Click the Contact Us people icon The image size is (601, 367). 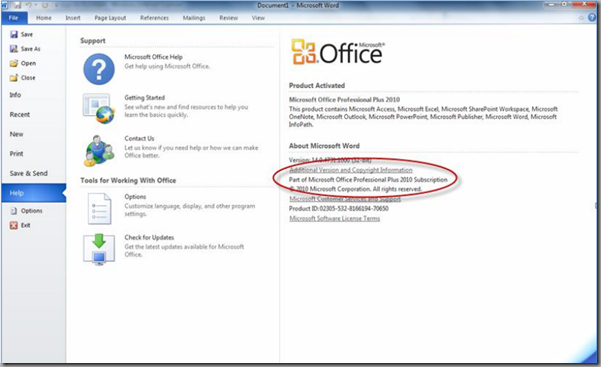coord(99,150)
